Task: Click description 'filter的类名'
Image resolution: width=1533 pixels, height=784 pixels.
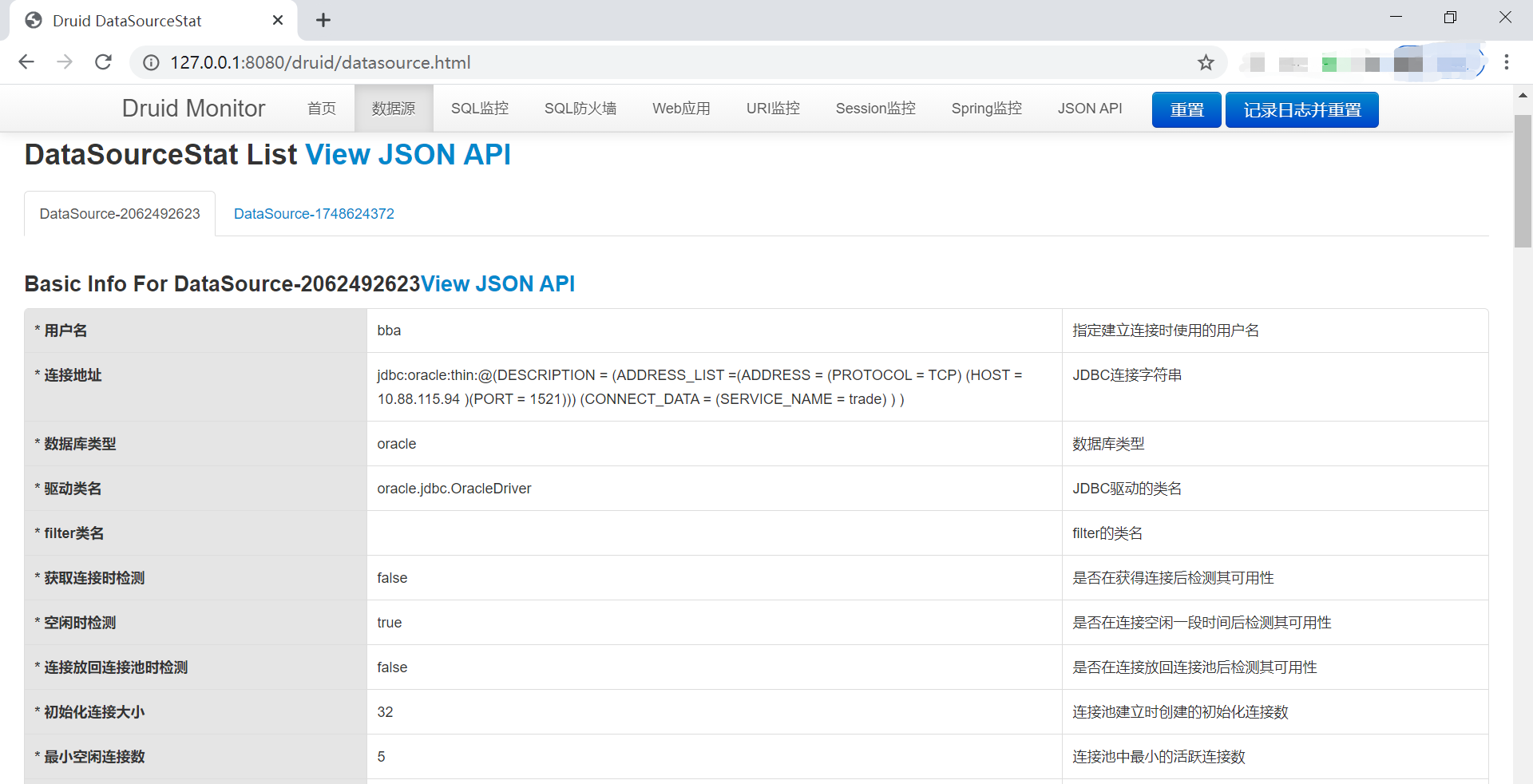Action: pyautogui.click(x=1107, y=533)
